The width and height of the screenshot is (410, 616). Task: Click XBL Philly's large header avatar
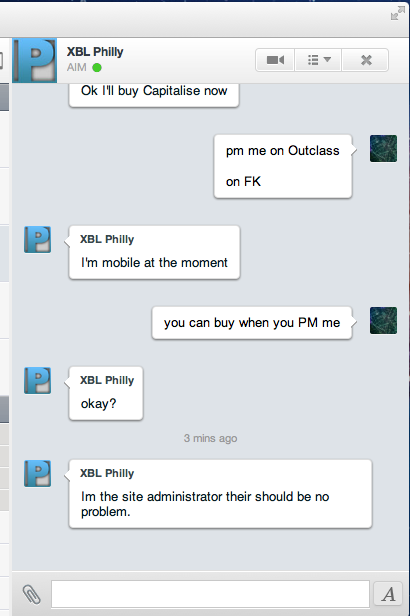click(x=35, y=60)
